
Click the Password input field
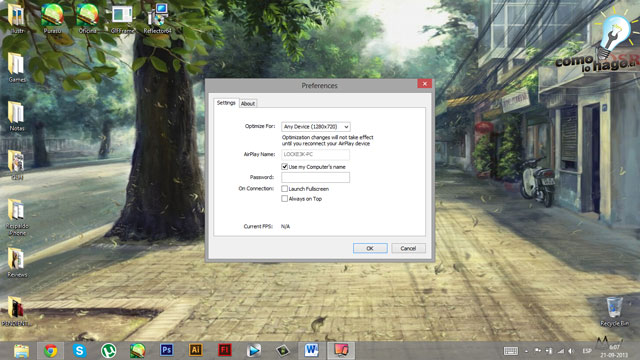[316, 177]
